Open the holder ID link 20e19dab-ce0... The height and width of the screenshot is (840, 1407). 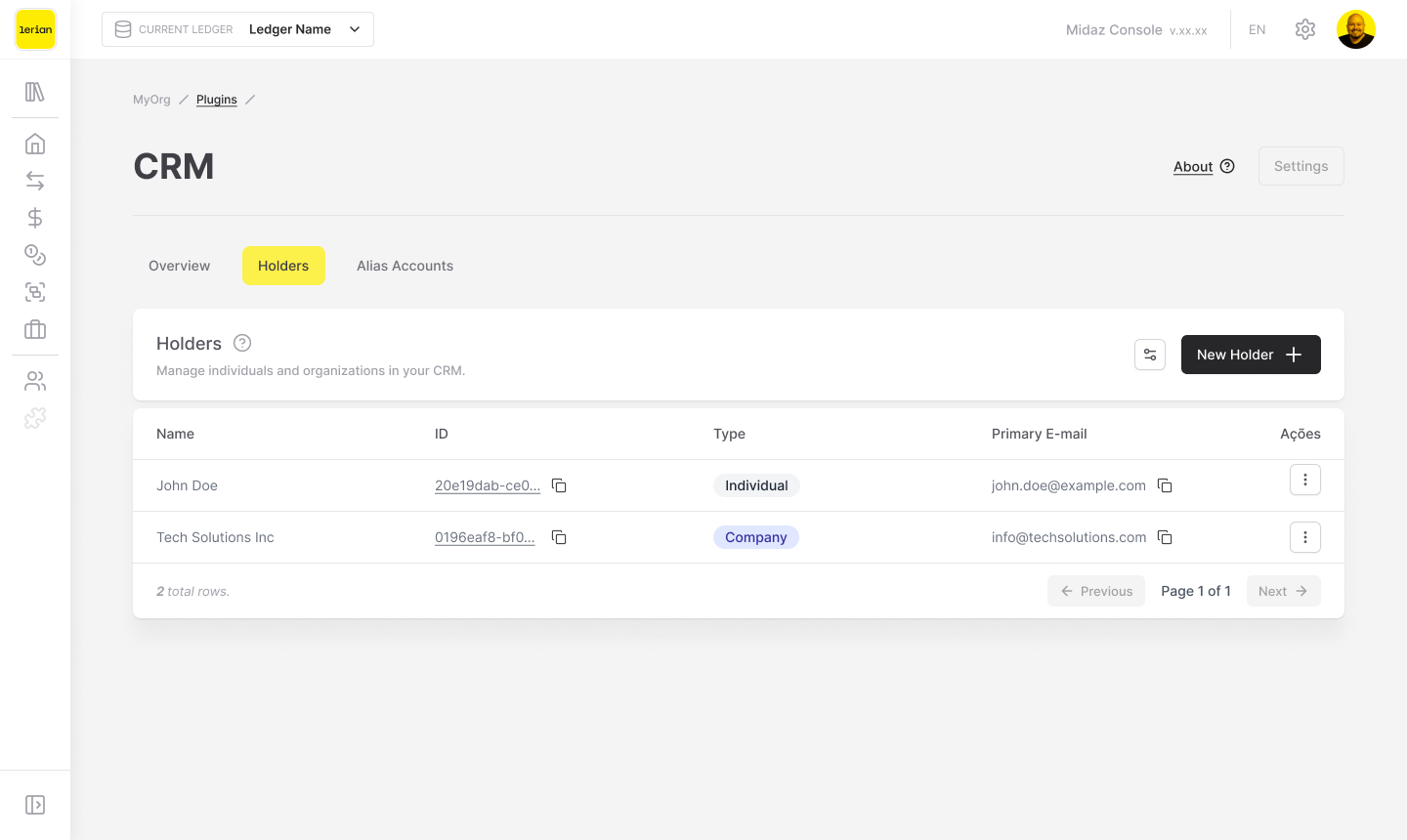point(488,485)
